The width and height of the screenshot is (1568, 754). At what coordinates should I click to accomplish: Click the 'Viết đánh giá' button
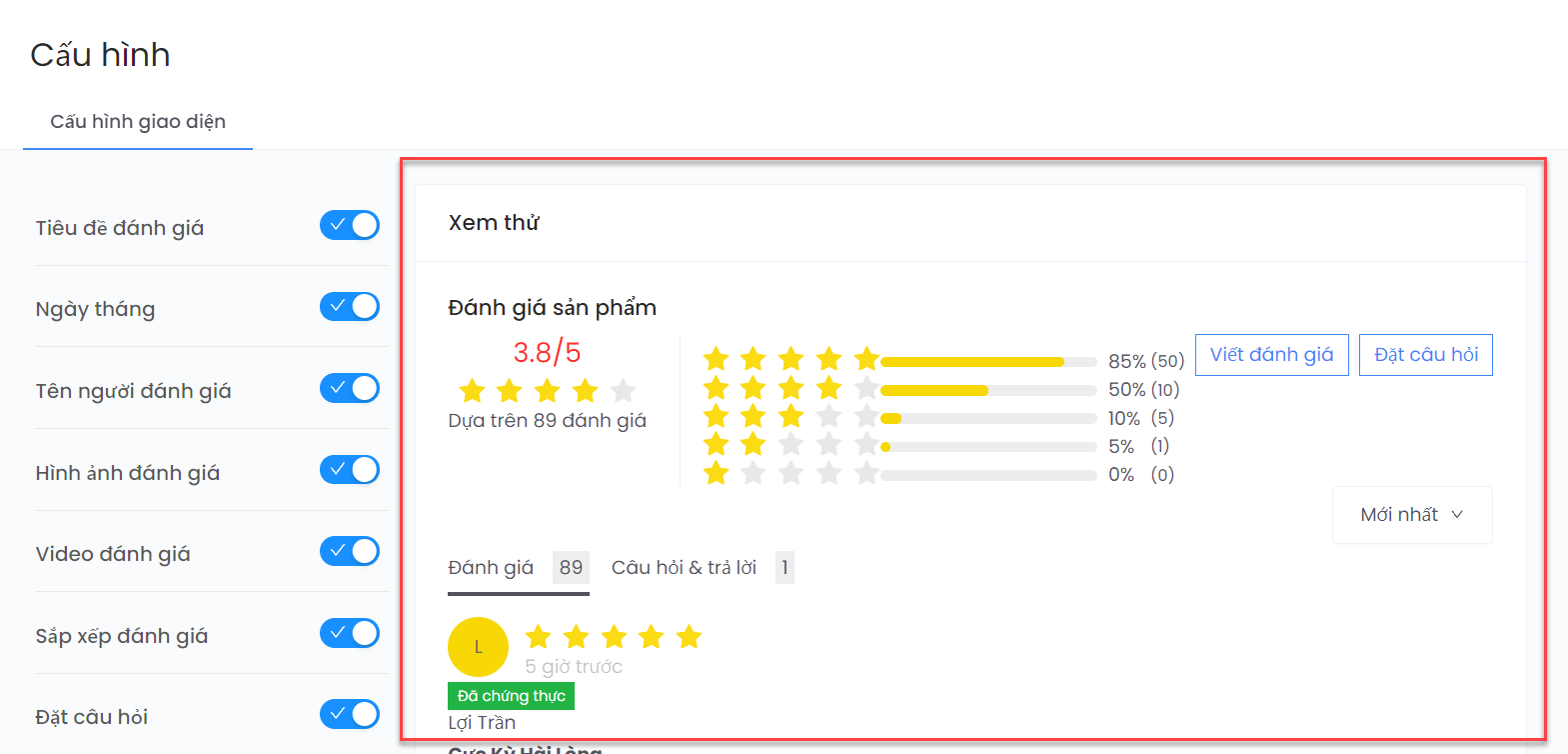[x=1271, y=355]
